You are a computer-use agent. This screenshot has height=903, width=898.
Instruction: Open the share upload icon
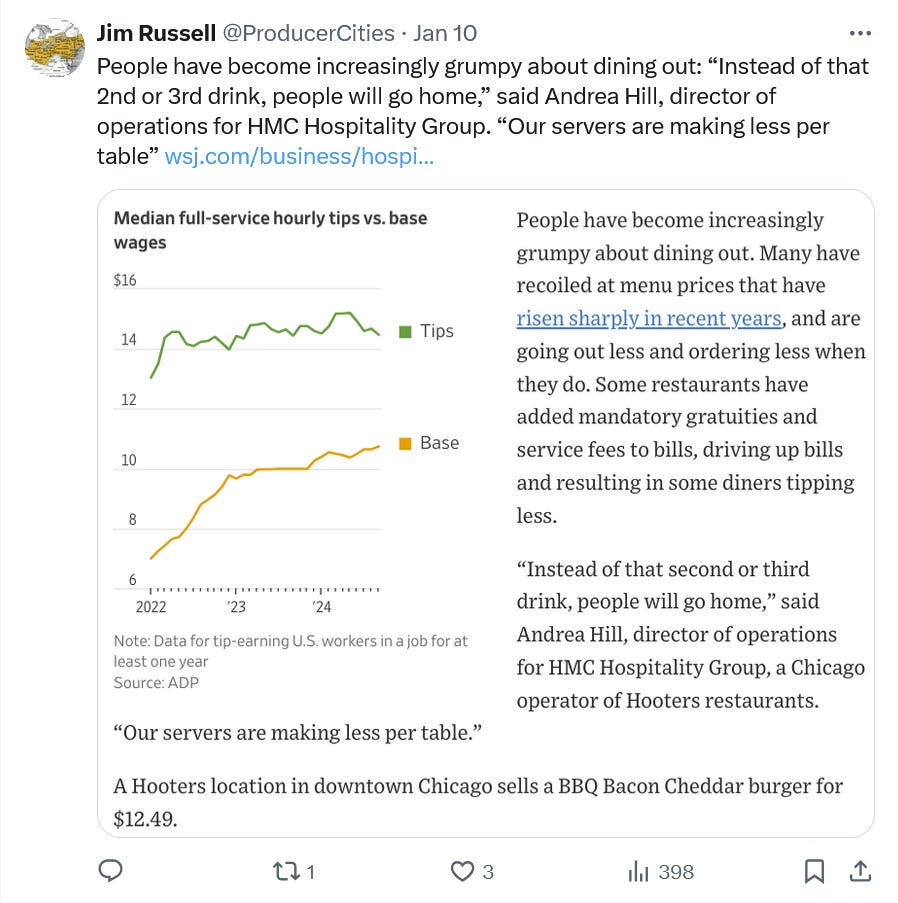[860, 871]
